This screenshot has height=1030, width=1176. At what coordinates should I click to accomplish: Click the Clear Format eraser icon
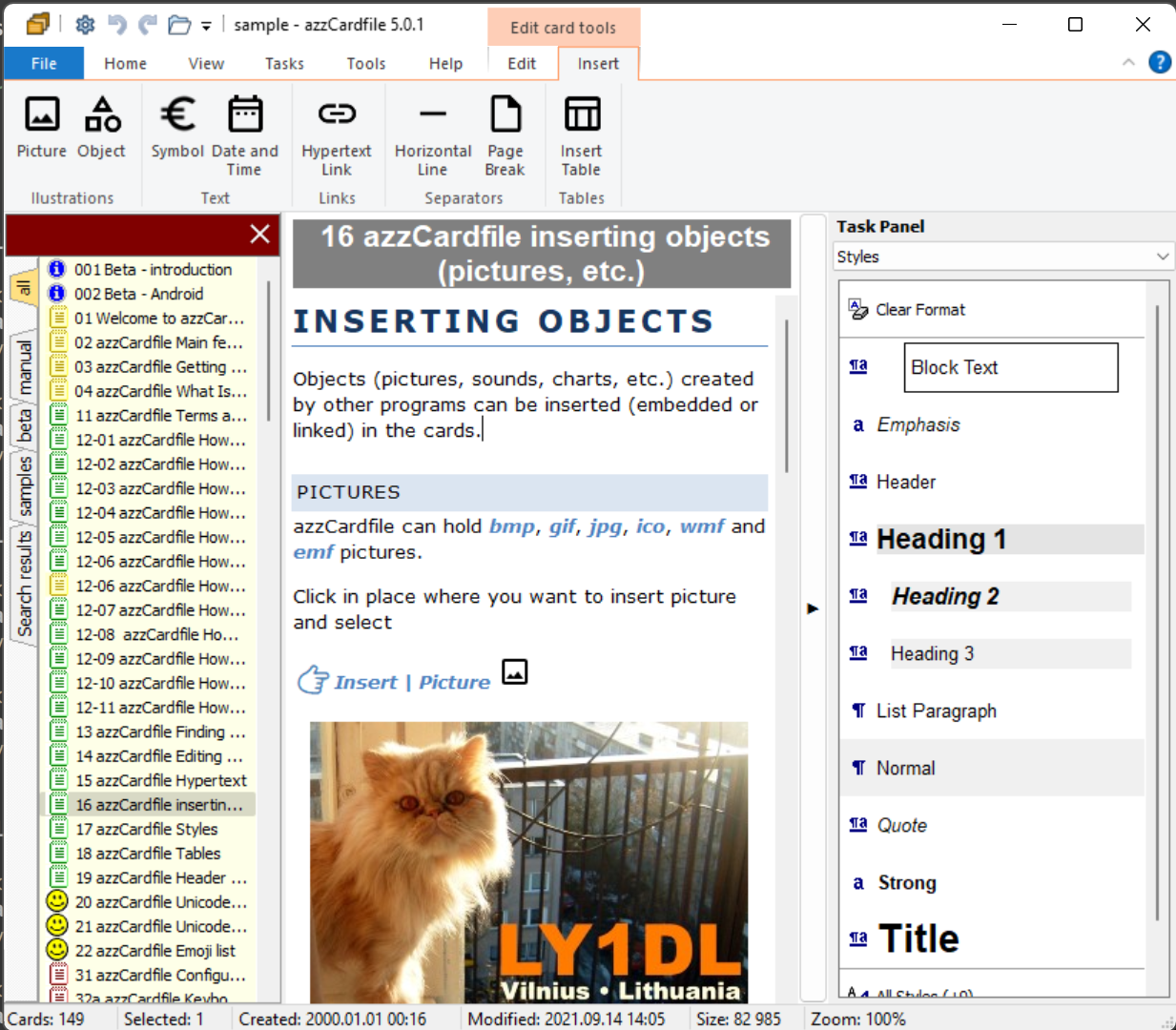click(x=858, y=309)
